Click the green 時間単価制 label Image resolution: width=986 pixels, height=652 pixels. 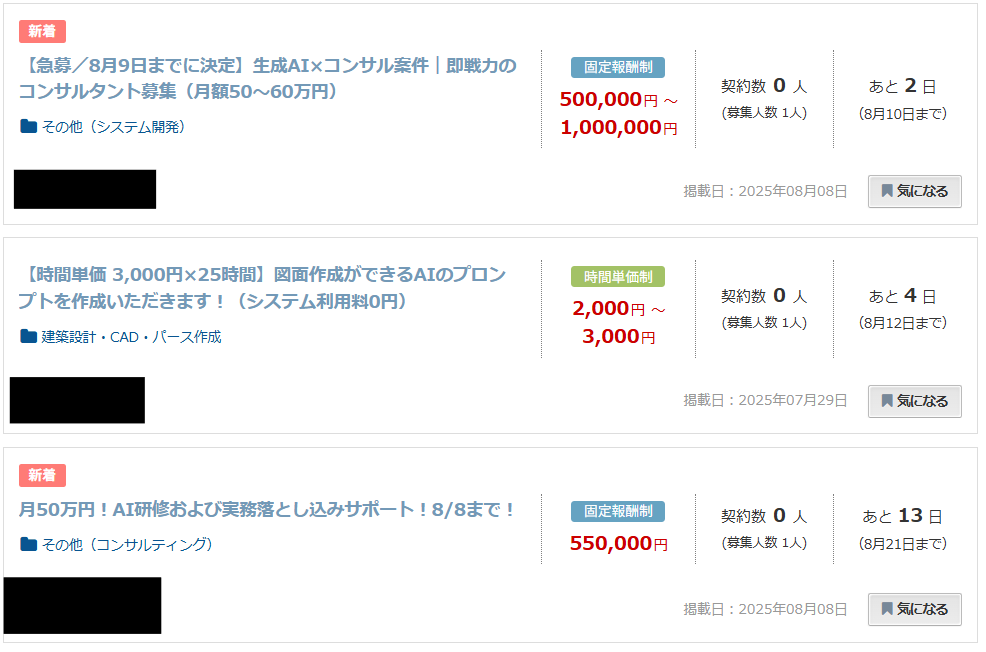pos(618,277)
